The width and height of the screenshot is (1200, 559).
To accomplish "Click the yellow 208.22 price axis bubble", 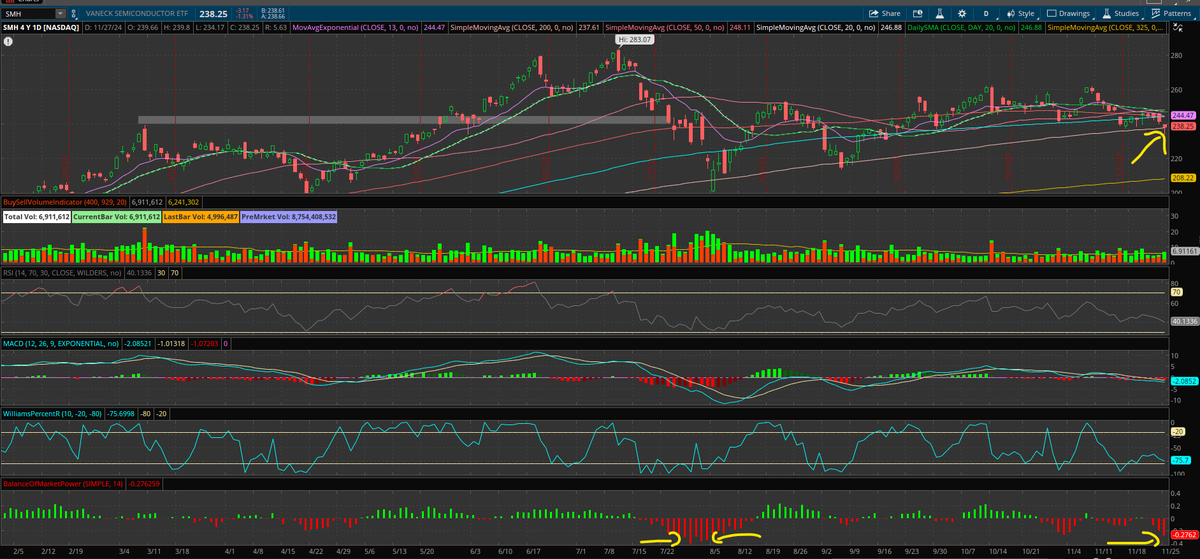I will coord(1183,179).
